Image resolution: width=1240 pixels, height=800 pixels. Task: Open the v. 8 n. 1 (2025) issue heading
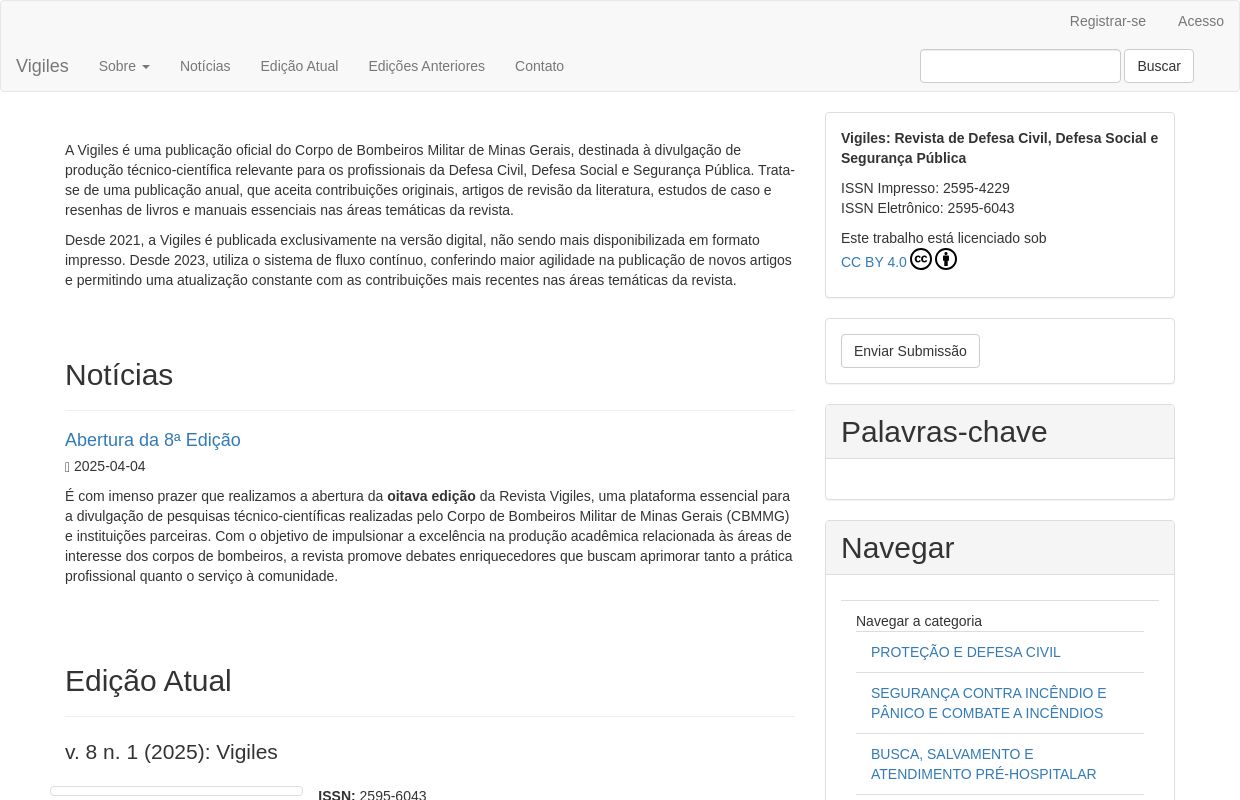point(171,752)
